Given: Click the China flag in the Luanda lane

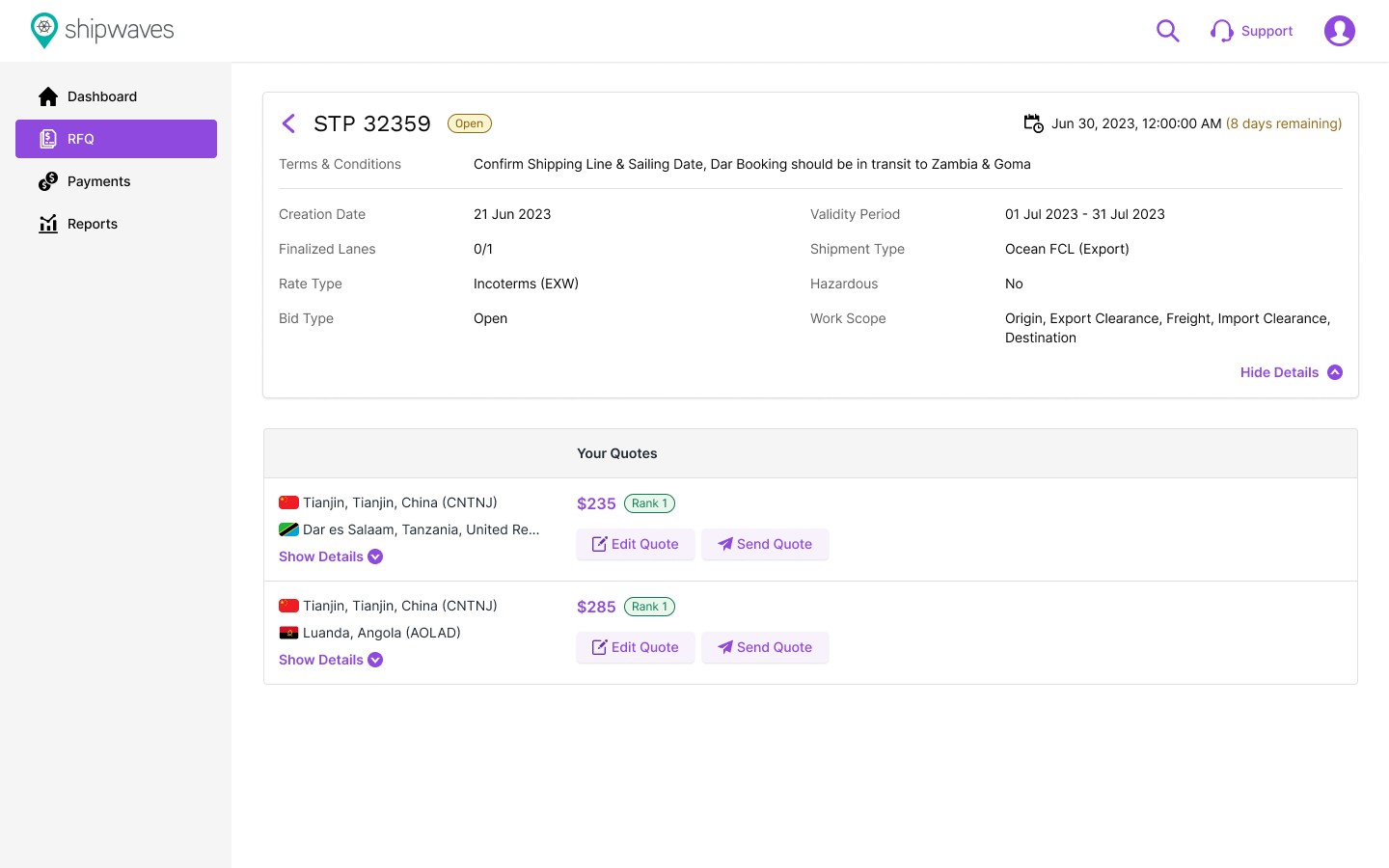Looking at the screenshot, I should coord(288,606).
